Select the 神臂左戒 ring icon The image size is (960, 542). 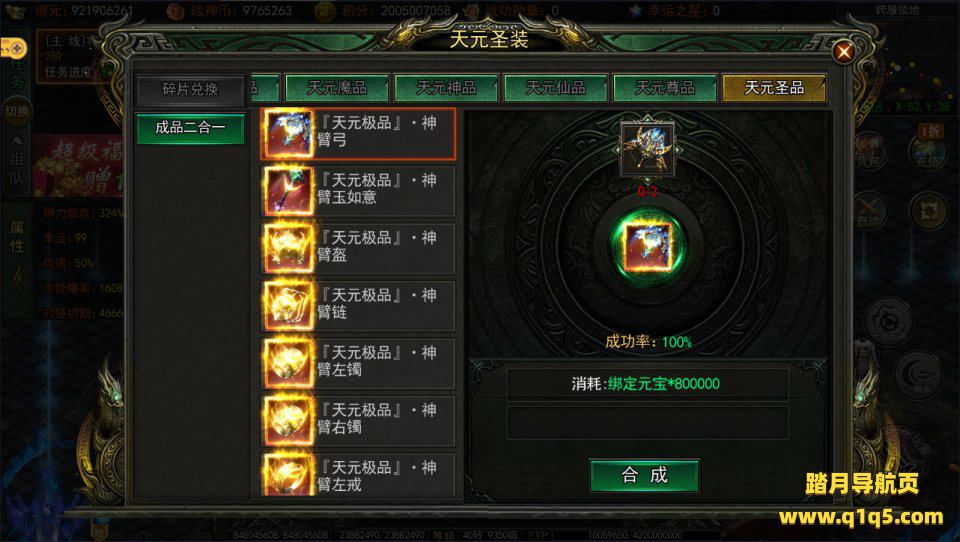pos(288,475)
